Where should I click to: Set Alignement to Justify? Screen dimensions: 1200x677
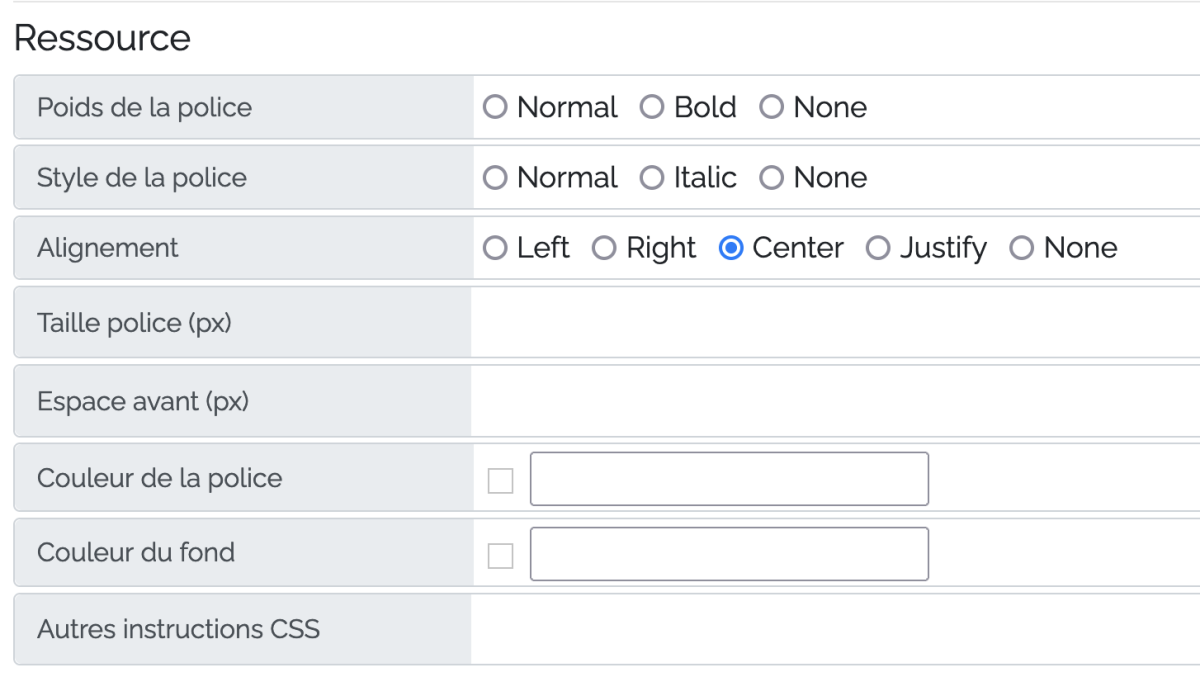[878, 248]
